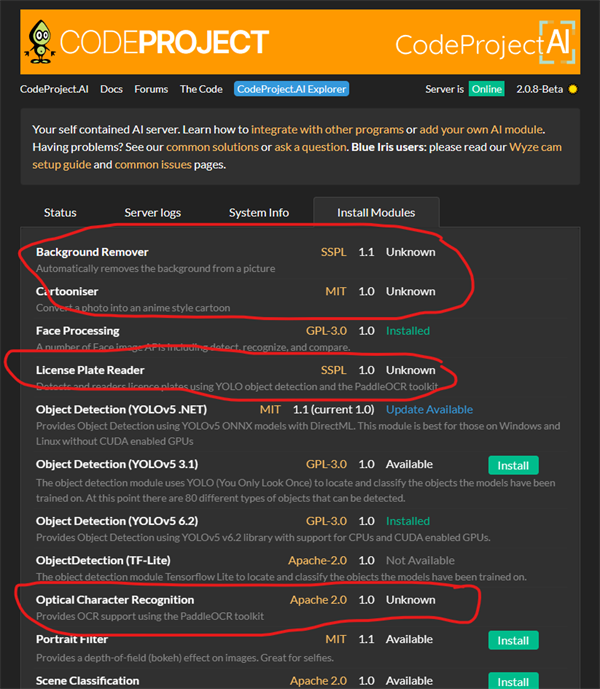The image size is (600, 689).
Task: Click MIT license of Cartooniser
Action: click(x=336, y=292)
